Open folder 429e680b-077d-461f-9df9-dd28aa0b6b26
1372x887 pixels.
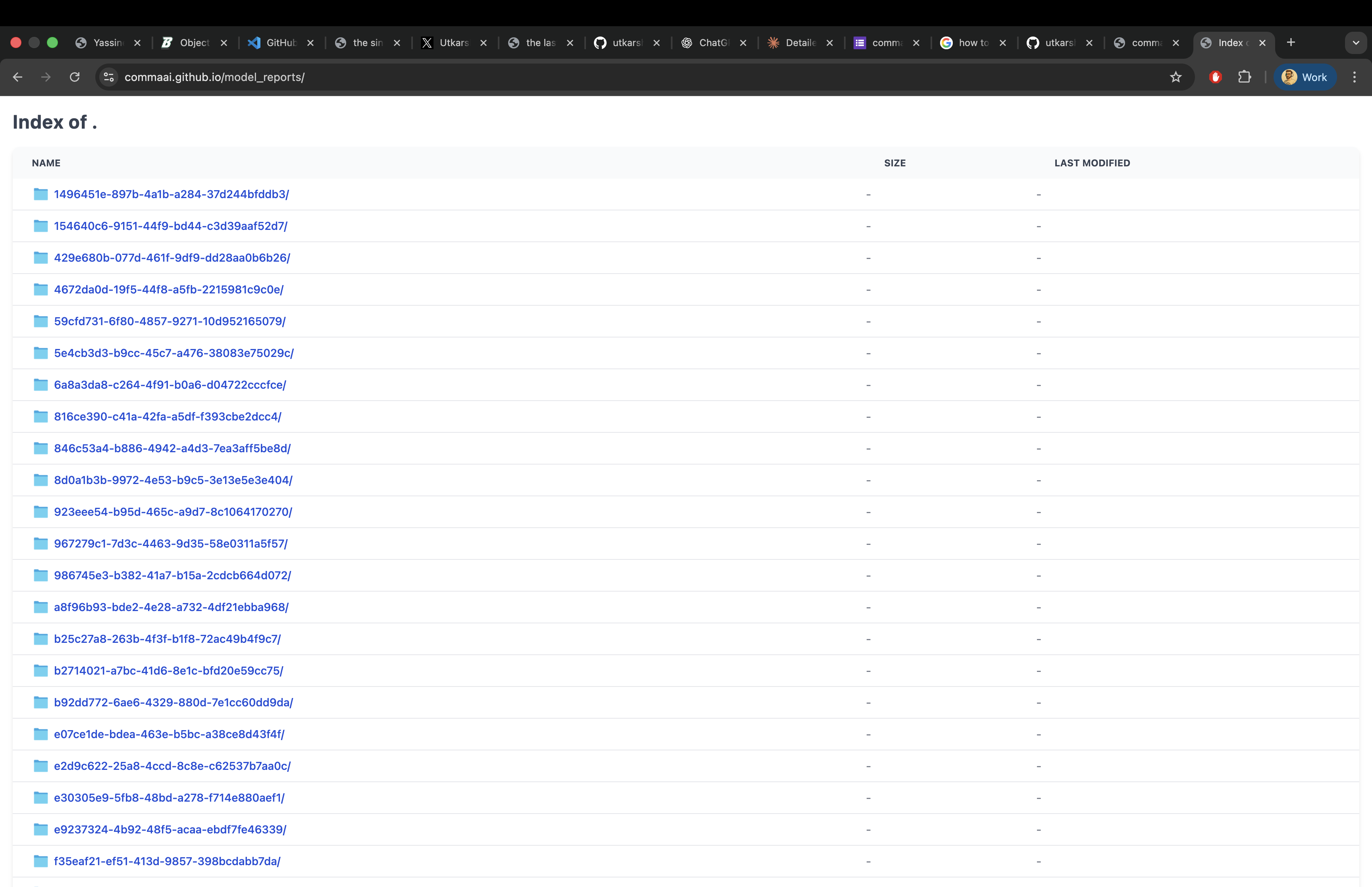point(172,257)
